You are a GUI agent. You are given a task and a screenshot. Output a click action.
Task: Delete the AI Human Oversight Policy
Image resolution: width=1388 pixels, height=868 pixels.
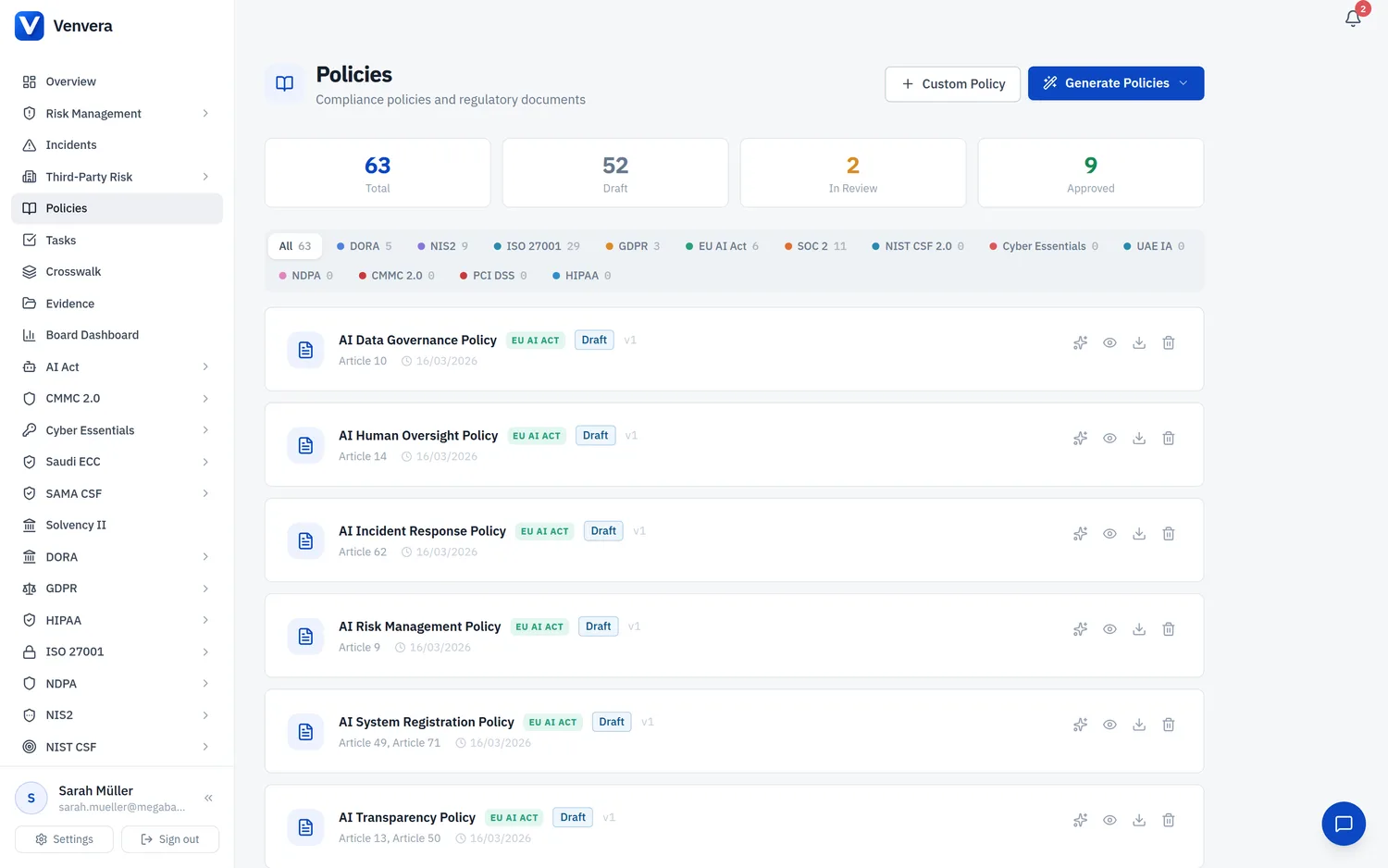[1169, 439]
